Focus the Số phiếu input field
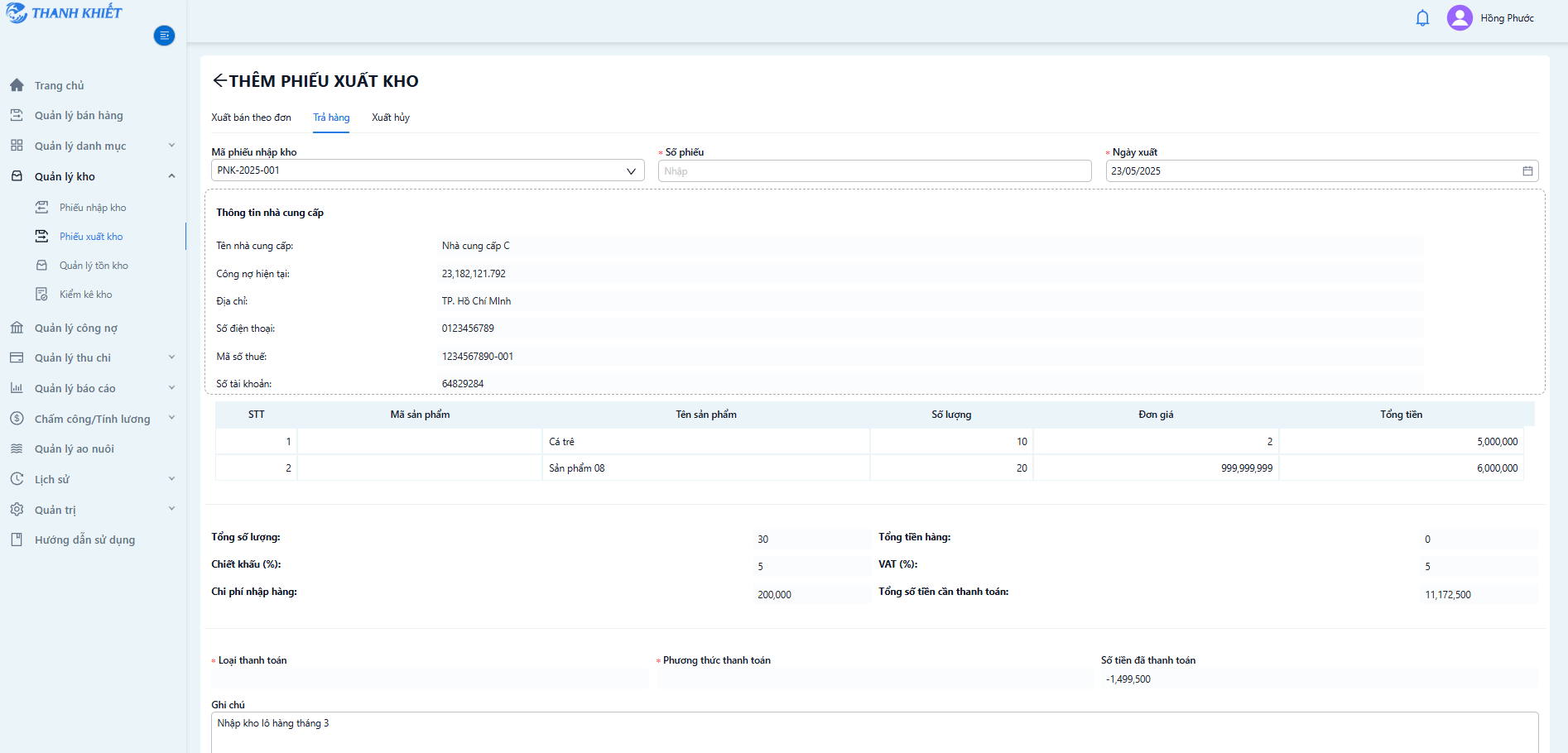 pos(874,170)
